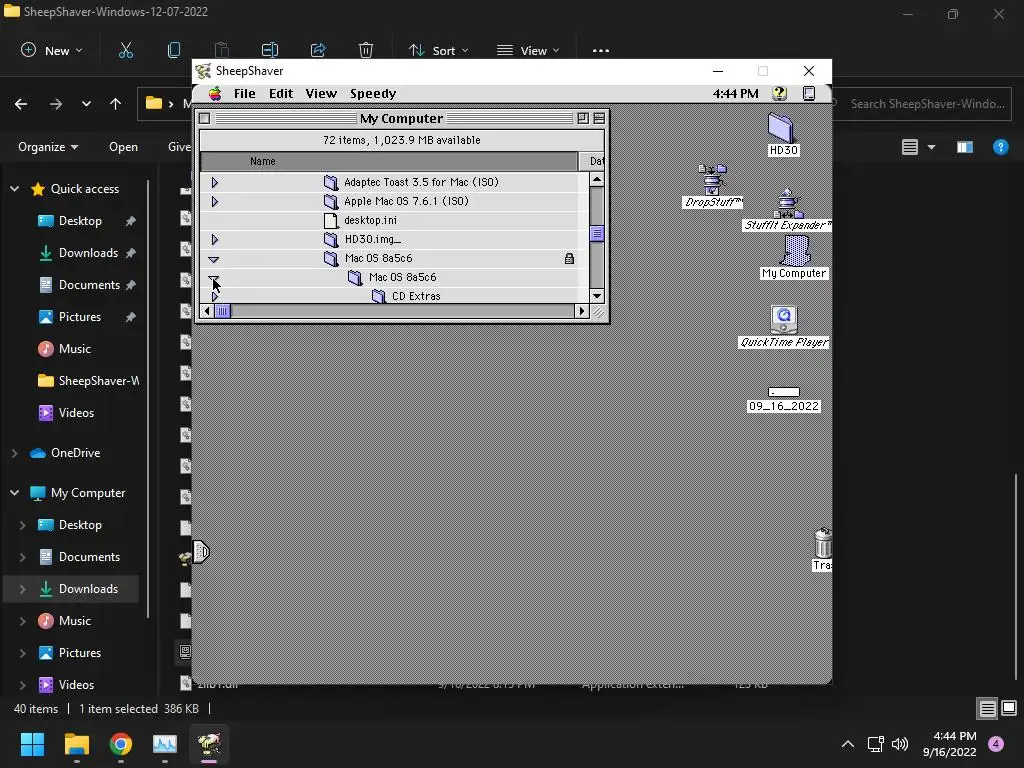Click the Rename icon in Explorer toolbar
The image size is (1024, 768).
270,50
